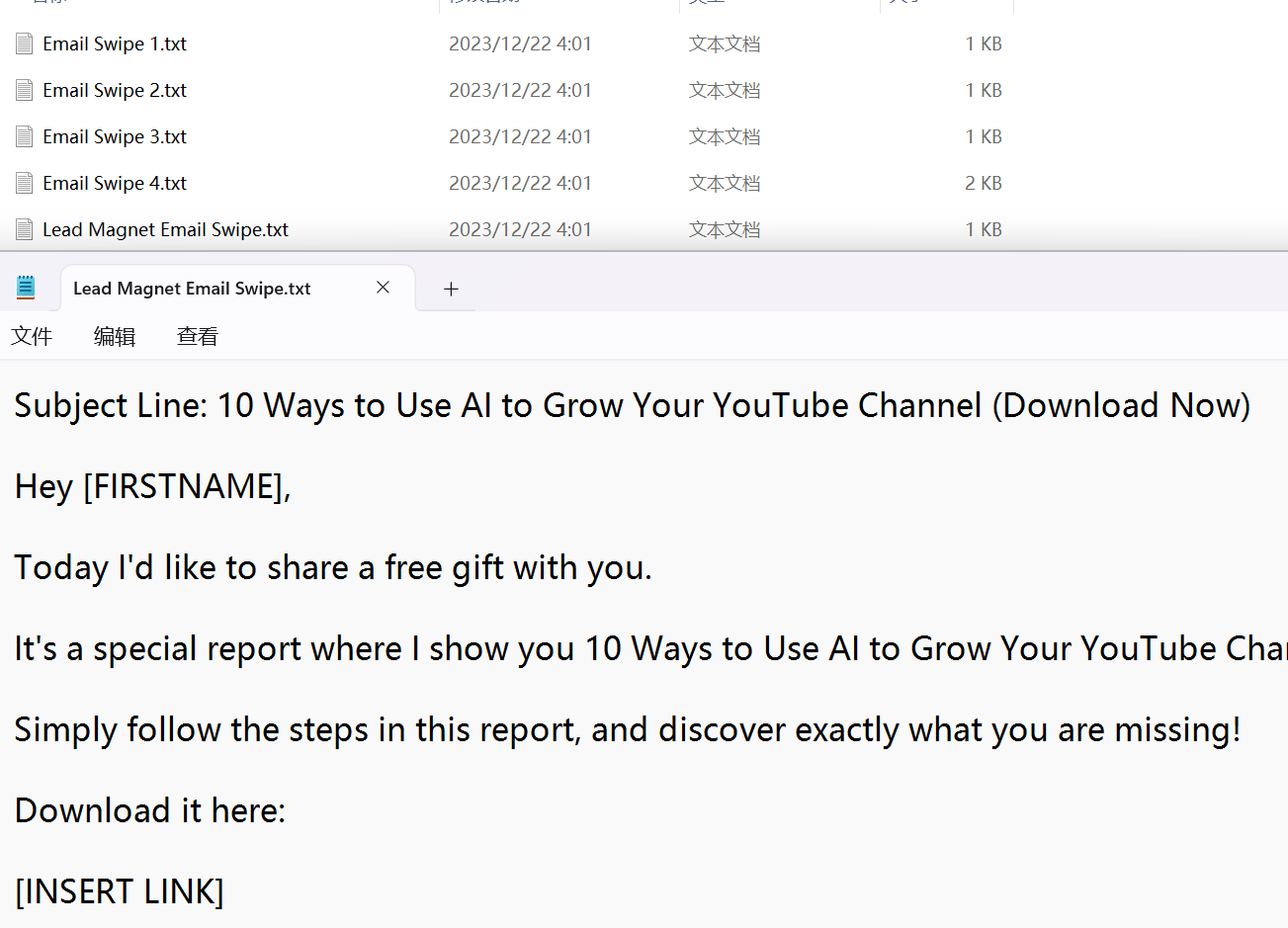Click the Email Swipe 1.txt file icon
Screen dimensions: 1288x928
25,43
